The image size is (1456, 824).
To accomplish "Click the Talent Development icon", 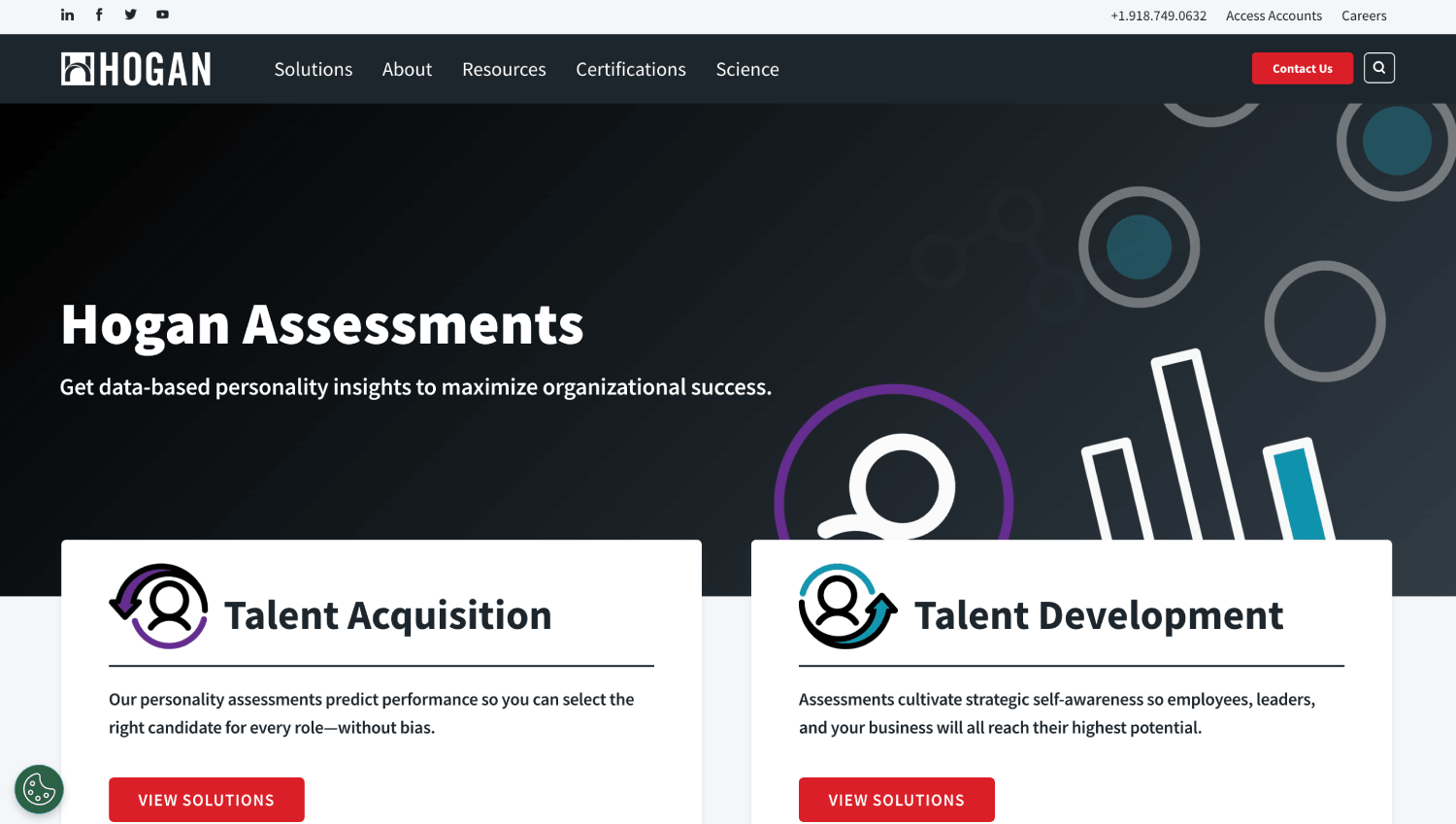I will click(x=847, y=607).
